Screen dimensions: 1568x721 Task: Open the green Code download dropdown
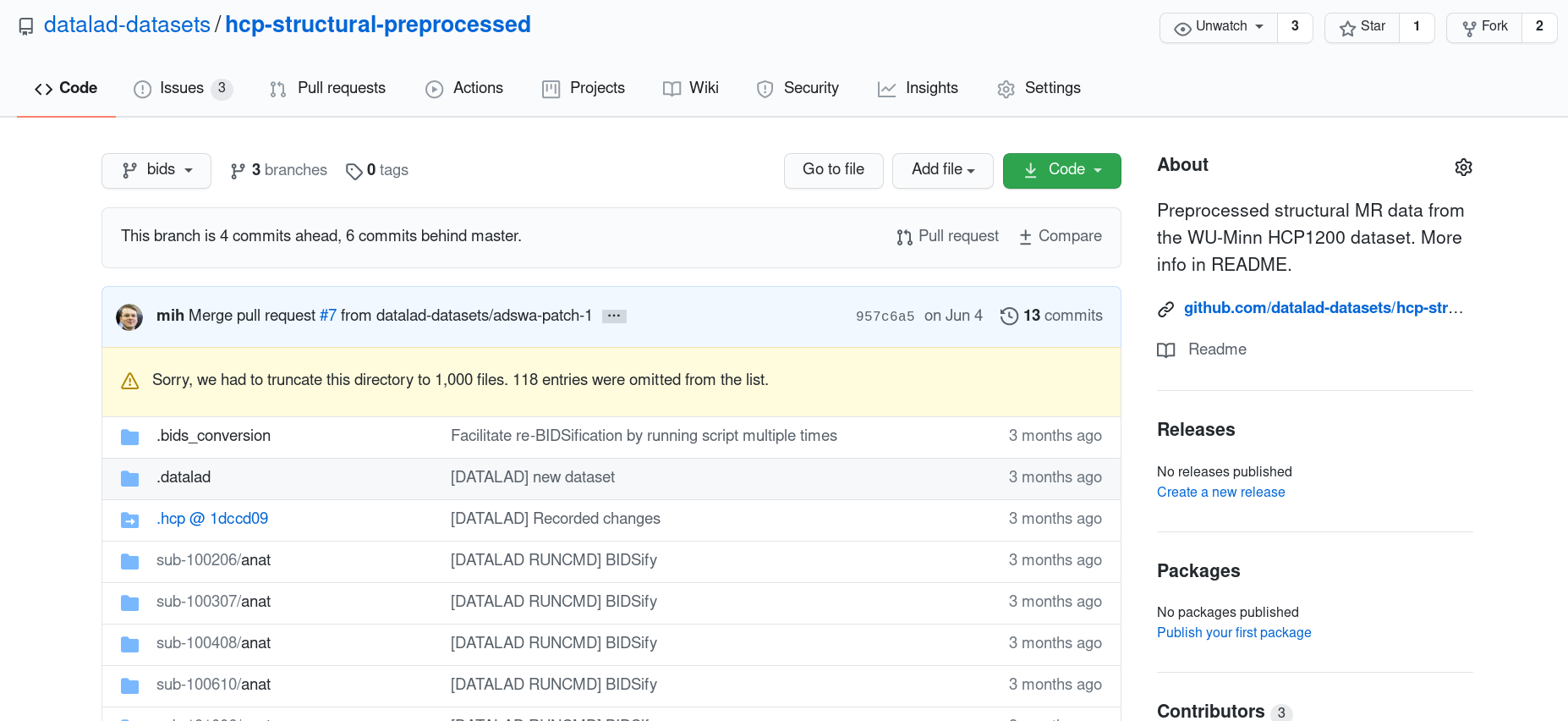[1061, 170]
